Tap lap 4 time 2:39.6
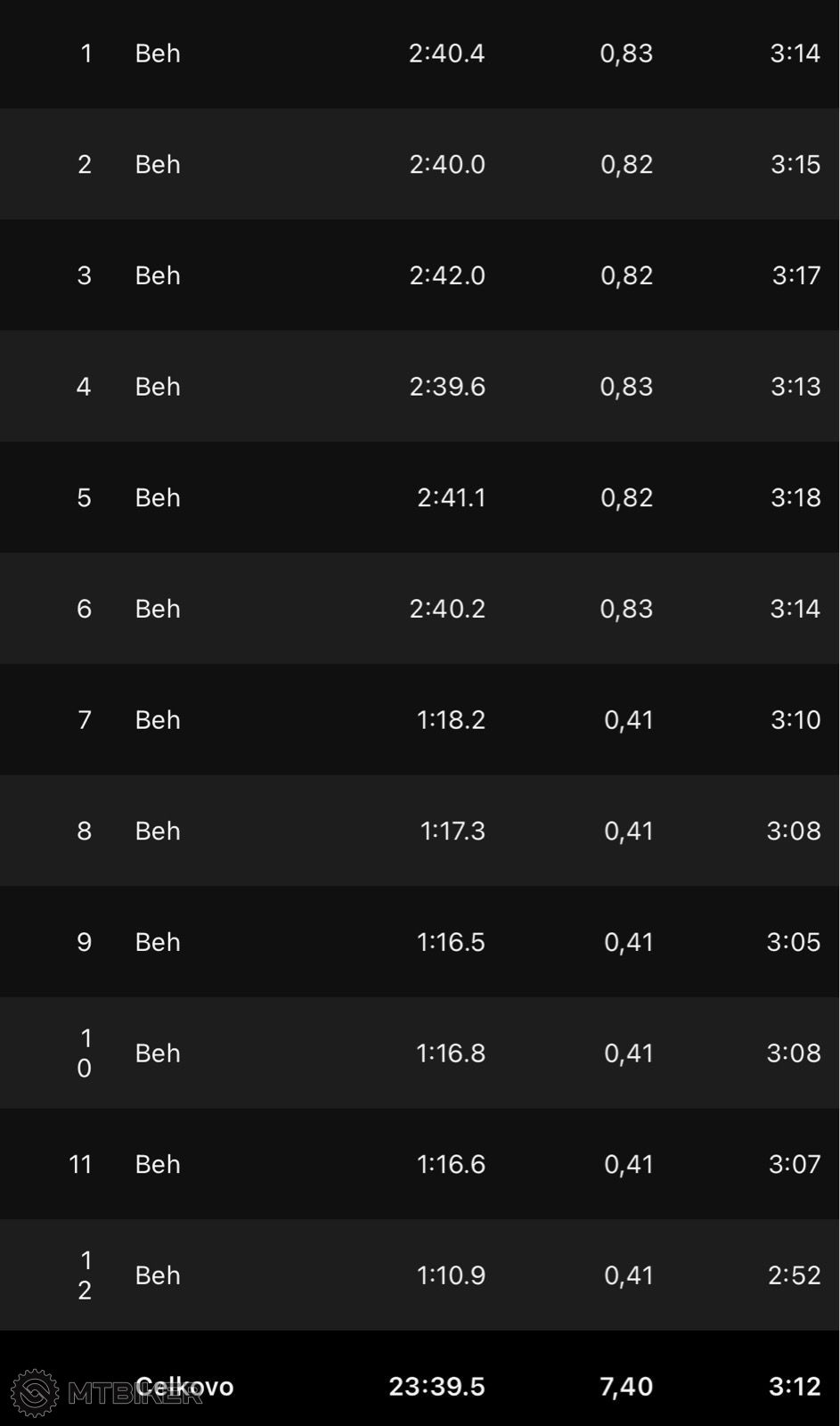This screenshot has width=840, height=1426. (x=447, y=387)
